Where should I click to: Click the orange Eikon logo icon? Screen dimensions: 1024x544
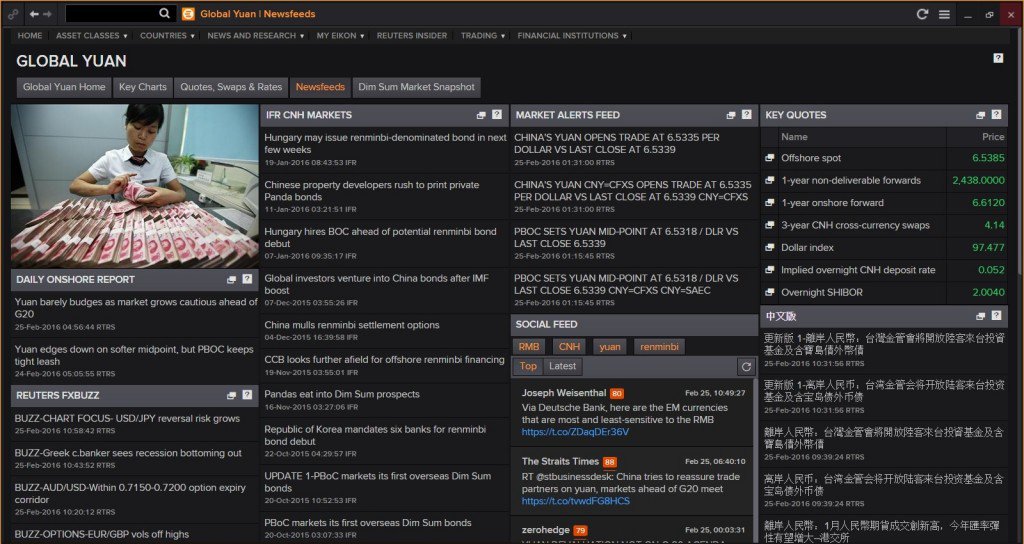point(188,14)
